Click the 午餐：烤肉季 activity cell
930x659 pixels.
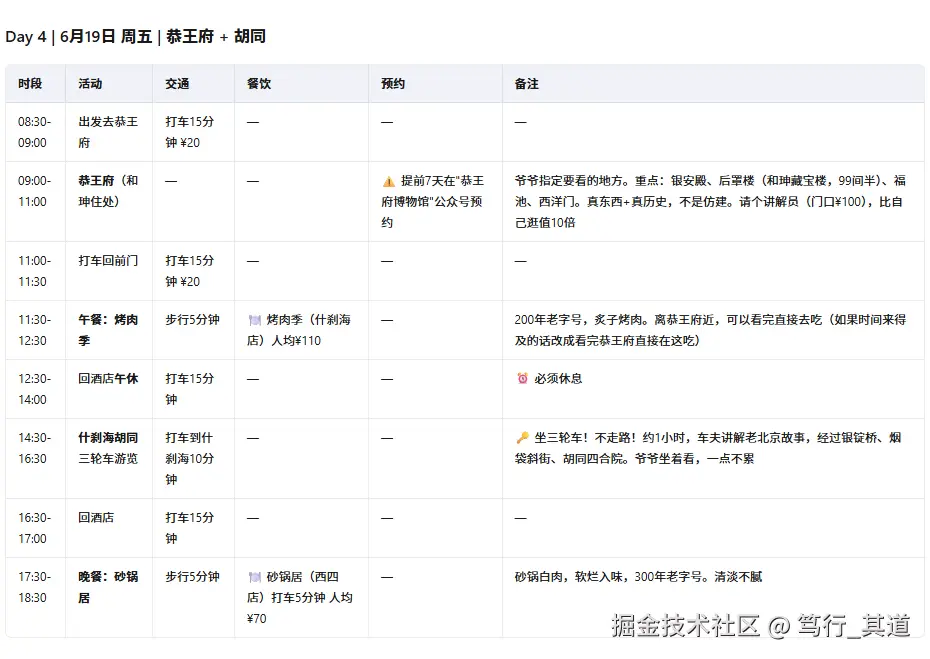coord(108,330)
